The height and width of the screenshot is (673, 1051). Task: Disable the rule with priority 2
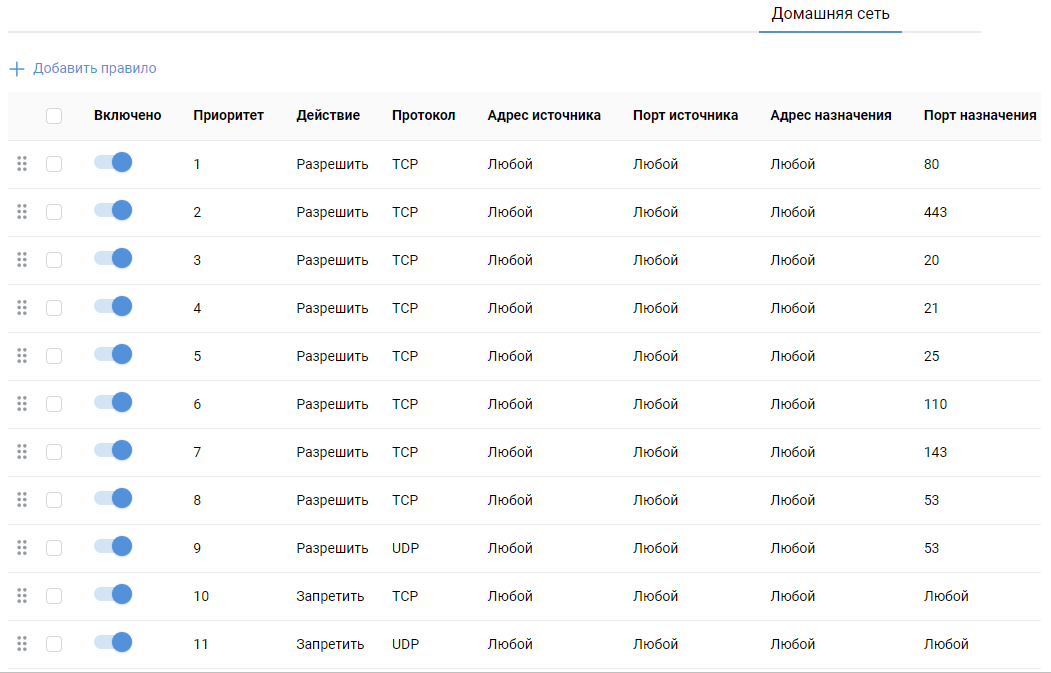click(x=113, y=211)
